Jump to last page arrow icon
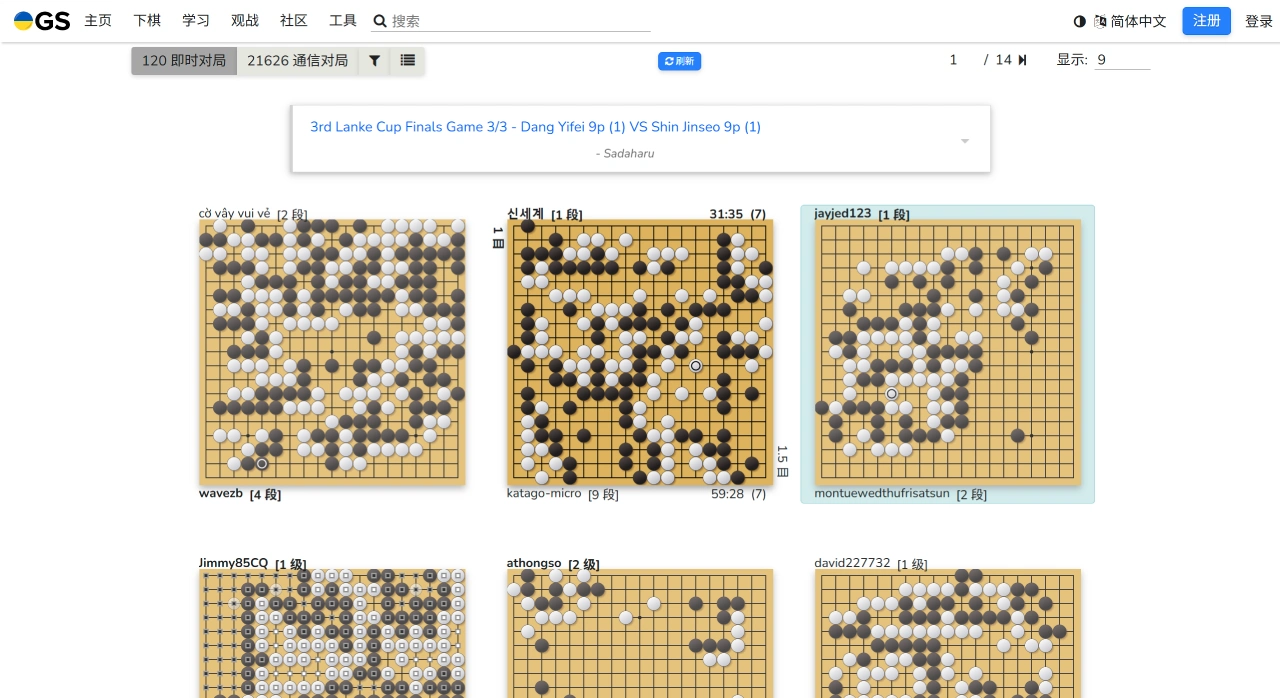 point(1023,60)
